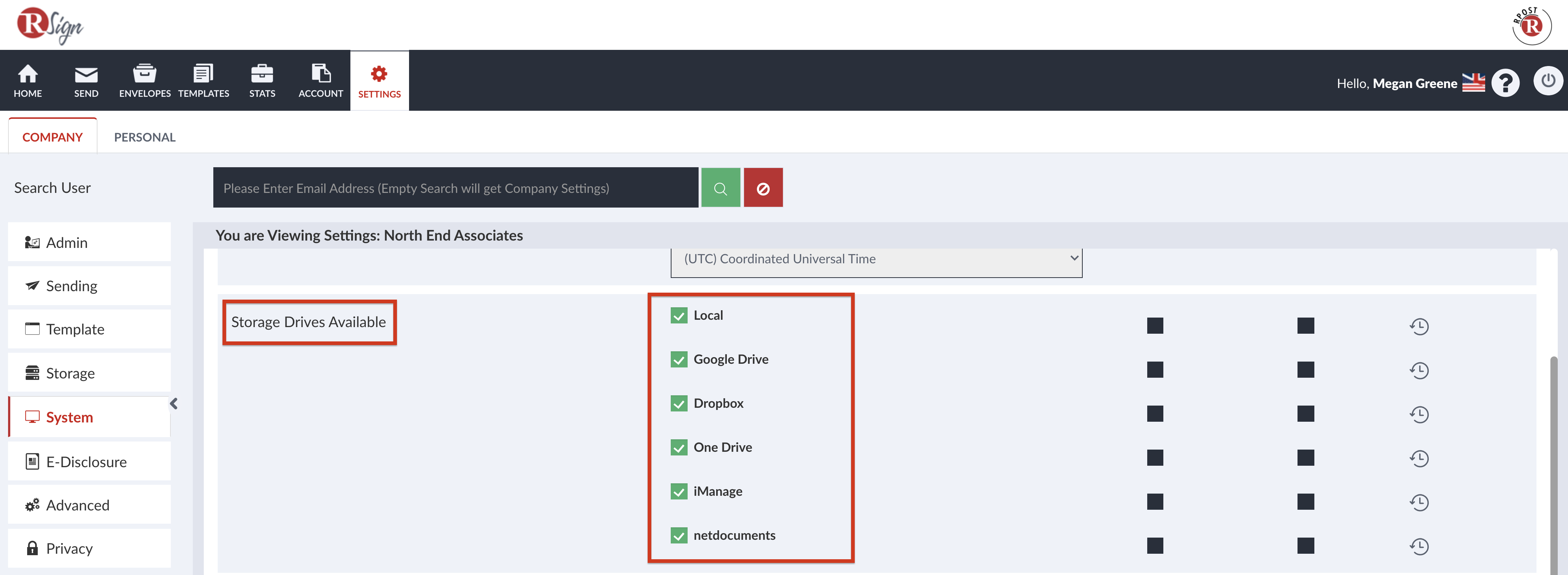
Task: Uncheck the Dropbox storage option
Action: pos(679,403)
